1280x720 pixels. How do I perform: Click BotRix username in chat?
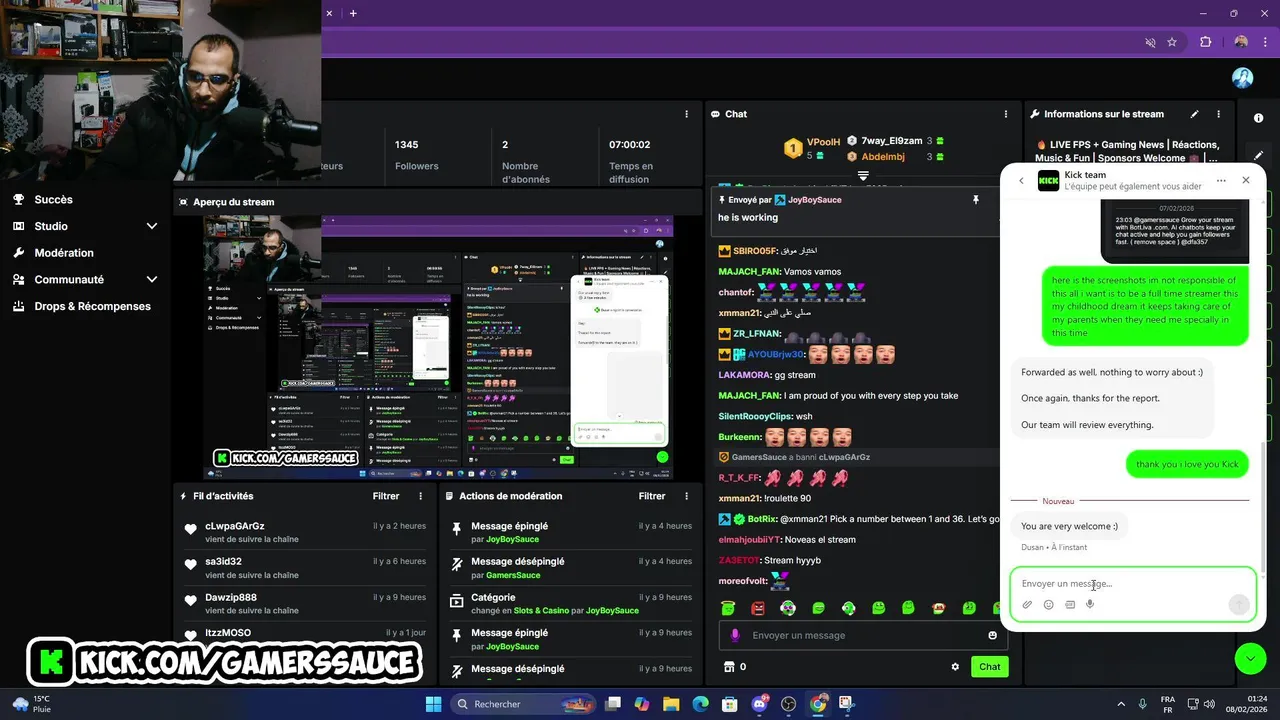coord(762,519)
